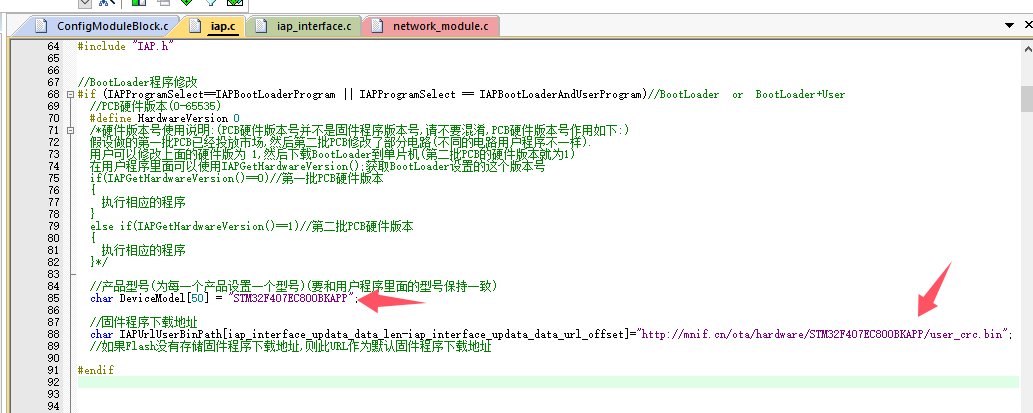Click 'IAPBootLoaderAndUserProgram' in the #if condition
This screenshot has height=413, width=1033.
561,94
